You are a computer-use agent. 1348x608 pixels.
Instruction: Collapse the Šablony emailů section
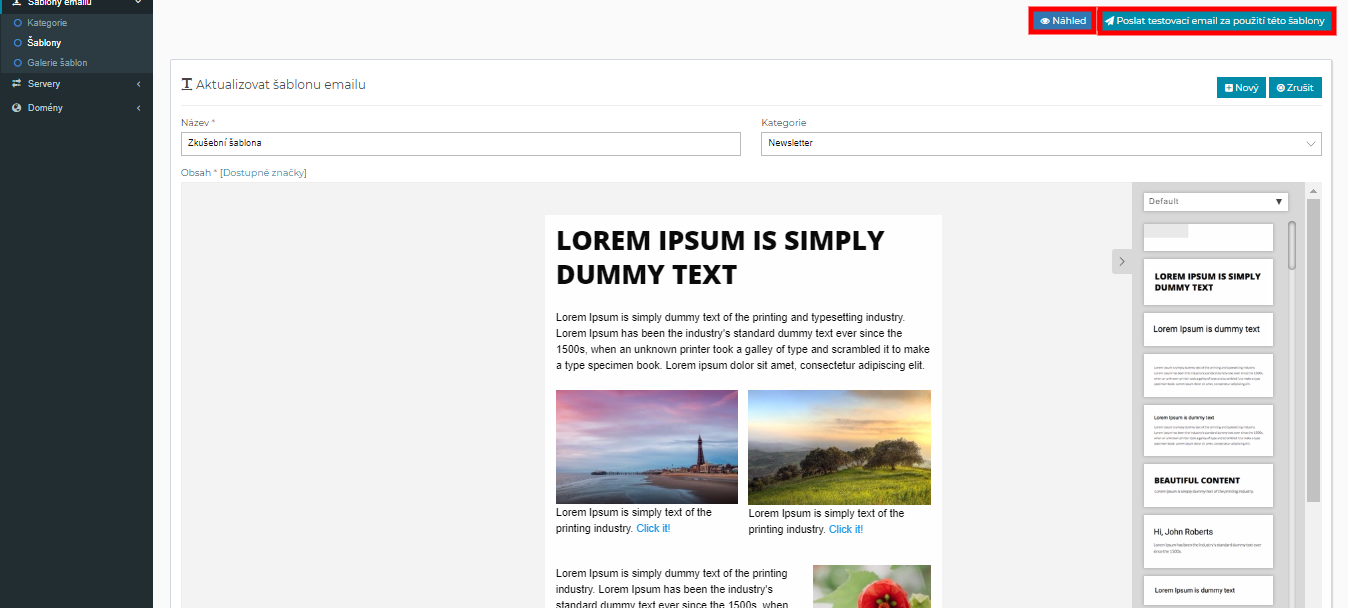76,4
